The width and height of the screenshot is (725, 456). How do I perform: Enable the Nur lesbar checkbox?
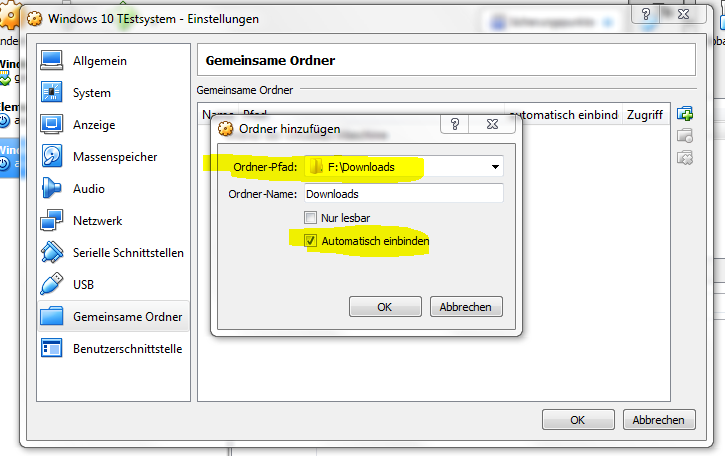(x=310, y=218)
